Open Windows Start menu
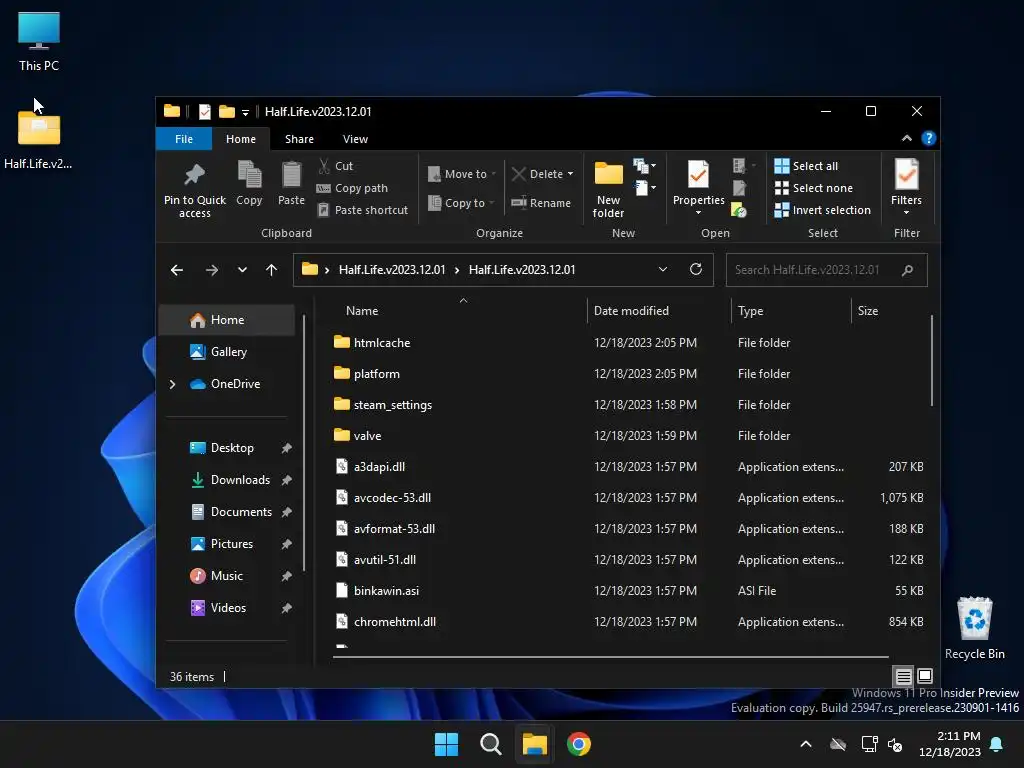The height and width of the screenshot is (768, 1024). (447, 744)
